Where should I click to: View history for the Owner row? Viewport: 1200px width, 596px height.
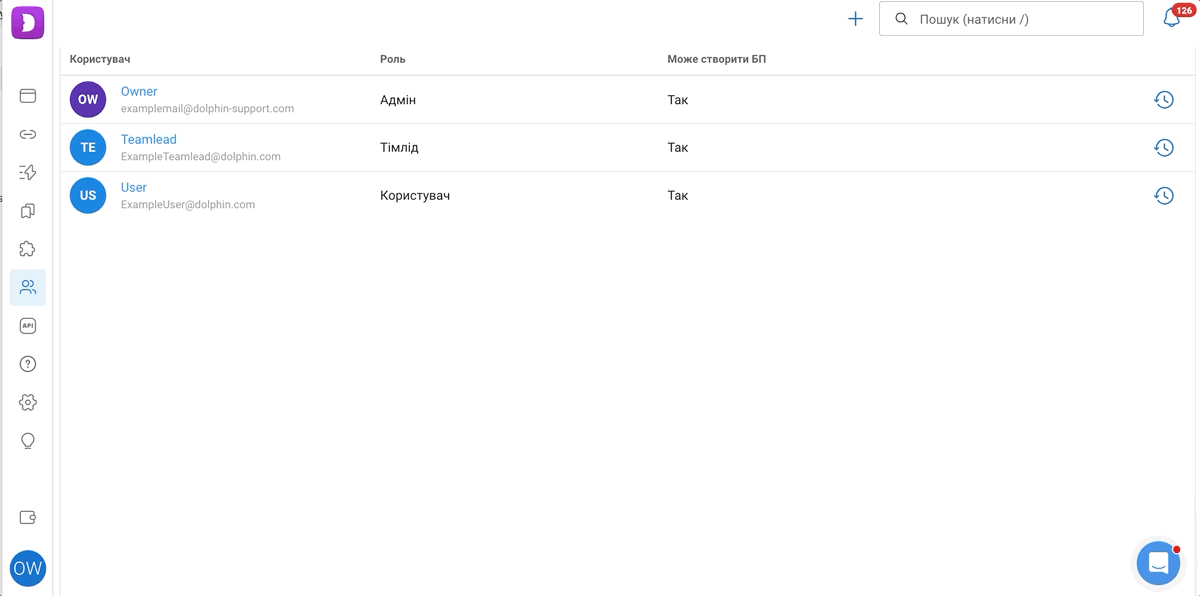pos(1163,100)
